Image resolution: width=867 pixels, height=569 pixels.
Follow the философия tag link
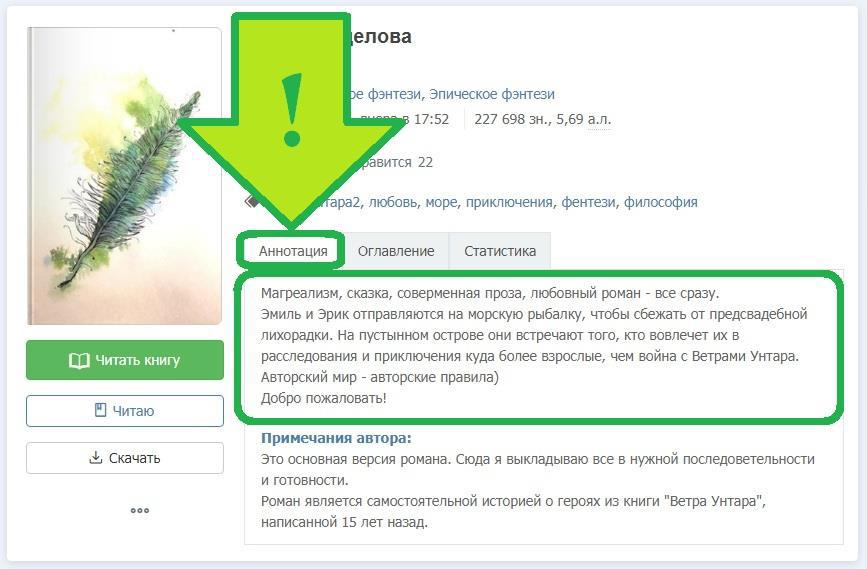point(661,202)
